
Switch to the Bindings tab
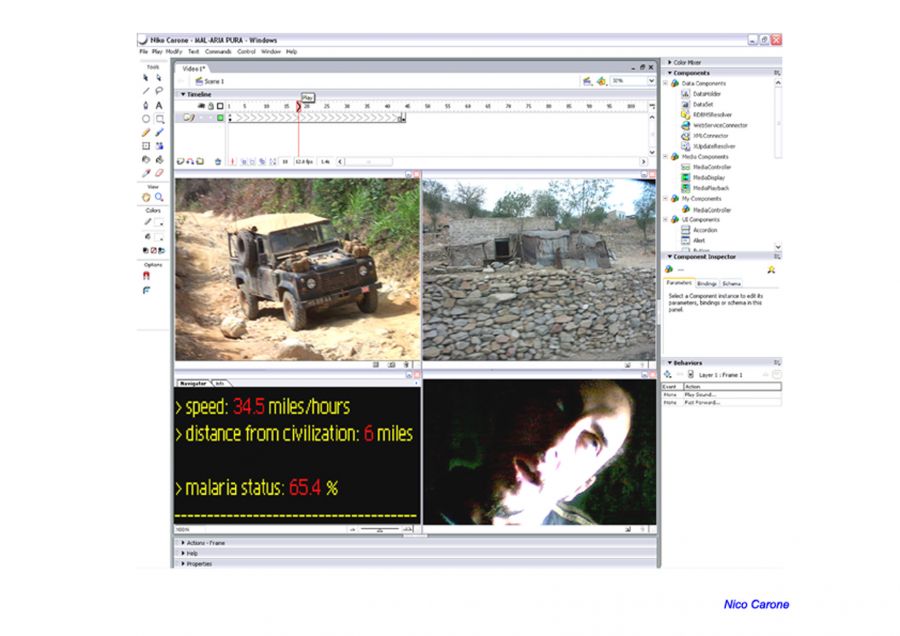click(707, 284)
